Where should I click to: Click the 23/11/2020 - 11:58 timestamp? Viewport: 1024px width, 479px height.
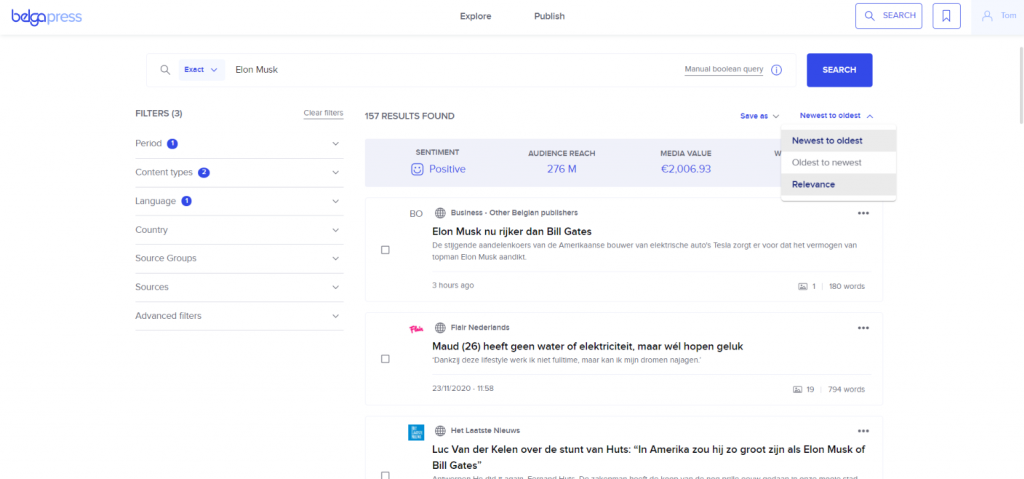tap(463, 388)
